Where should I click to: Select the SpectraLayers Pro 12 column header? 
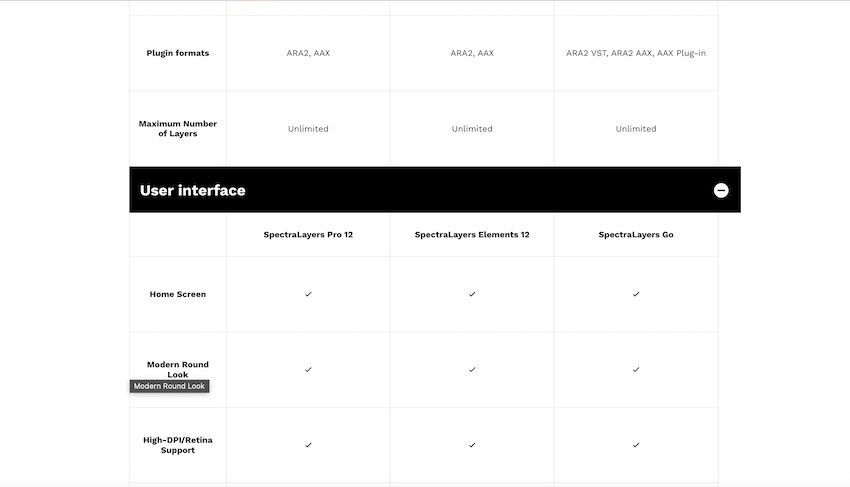(x=308, y=235)
